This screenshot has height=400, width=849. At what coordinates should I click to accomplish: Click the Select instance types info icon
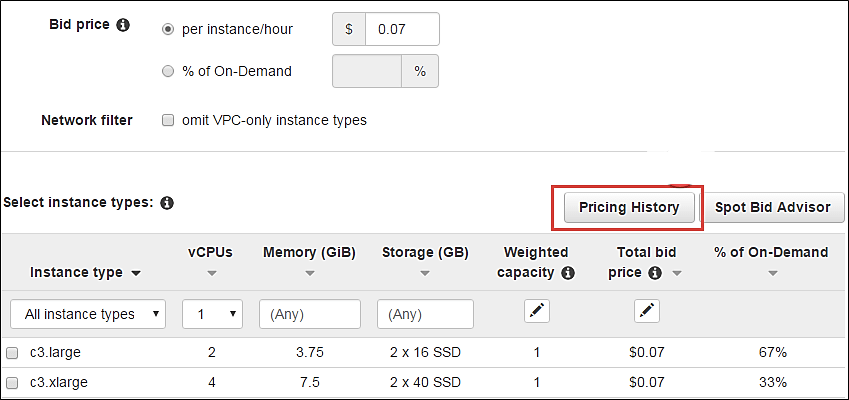(x=167, y=202)
